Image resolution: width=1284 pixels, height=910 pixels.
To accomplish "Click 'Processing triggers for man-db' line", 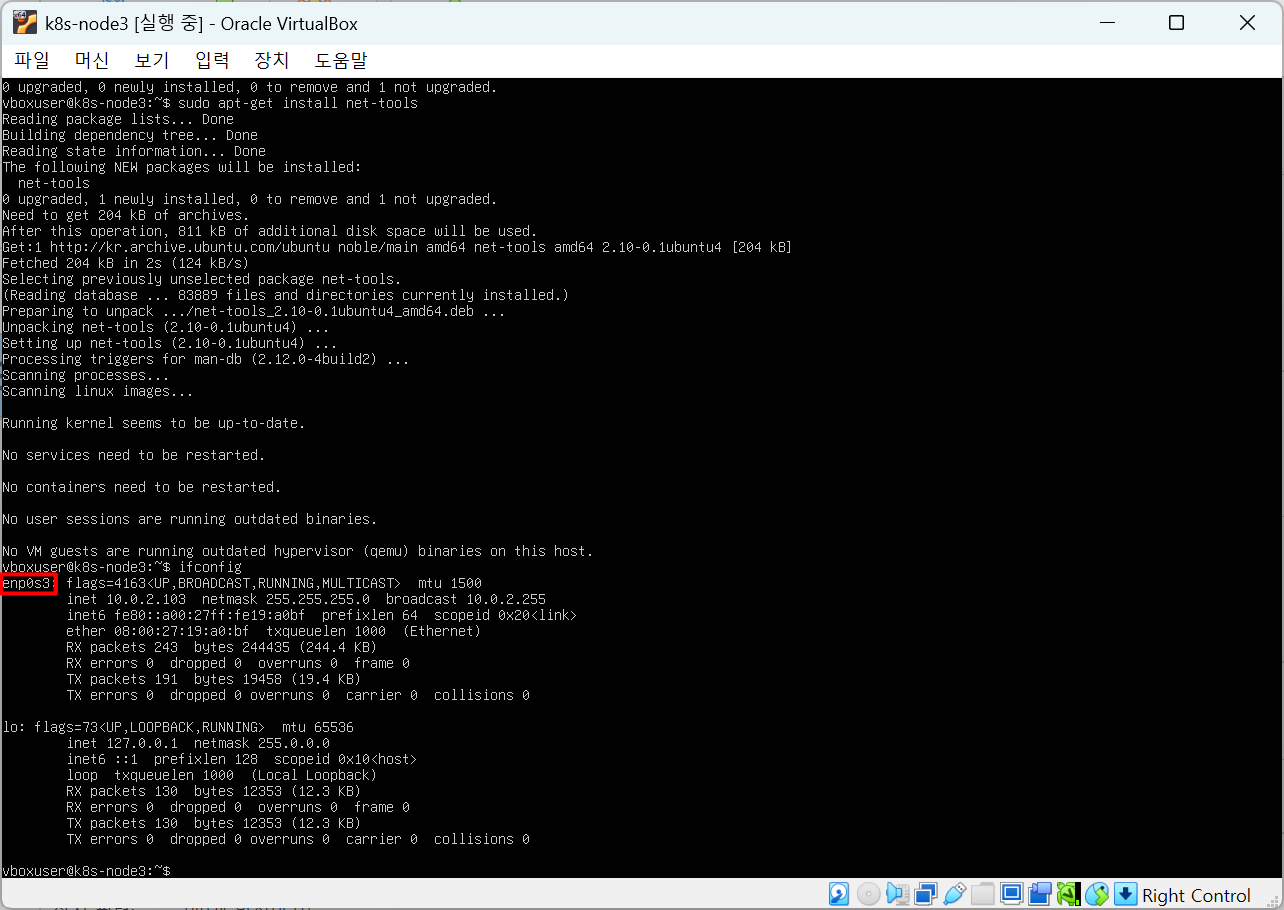I will [x=206, y=359].
